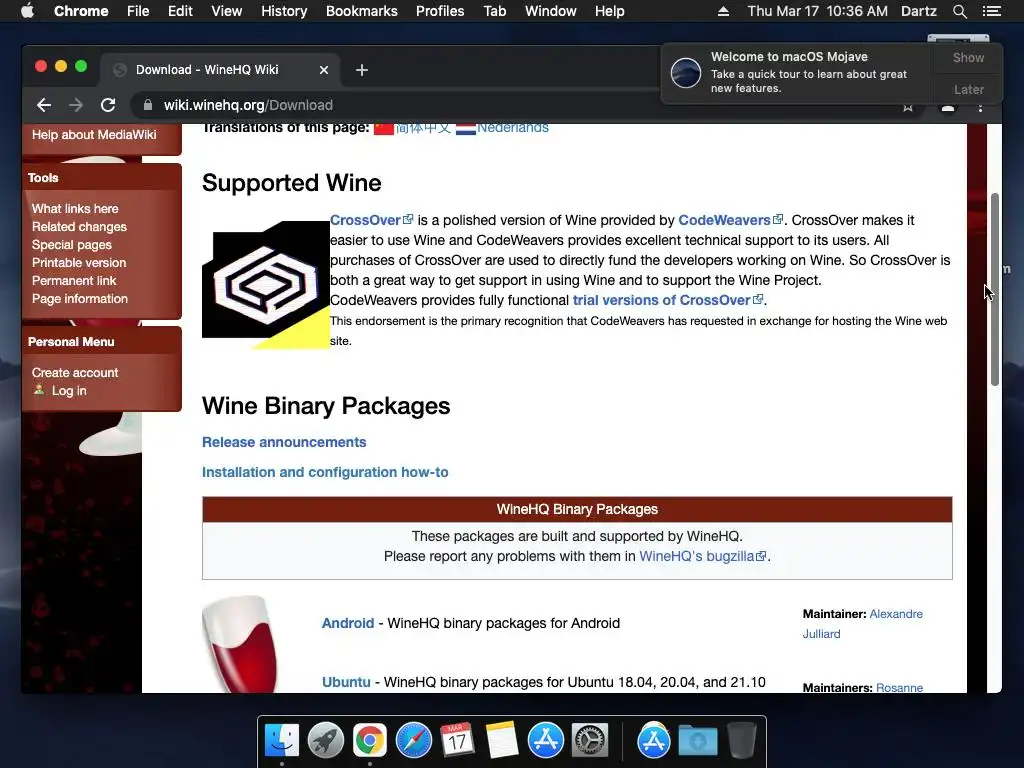
Task: Open Alexandre Julliard maintainer link
Action: click(x=863, y=624)
